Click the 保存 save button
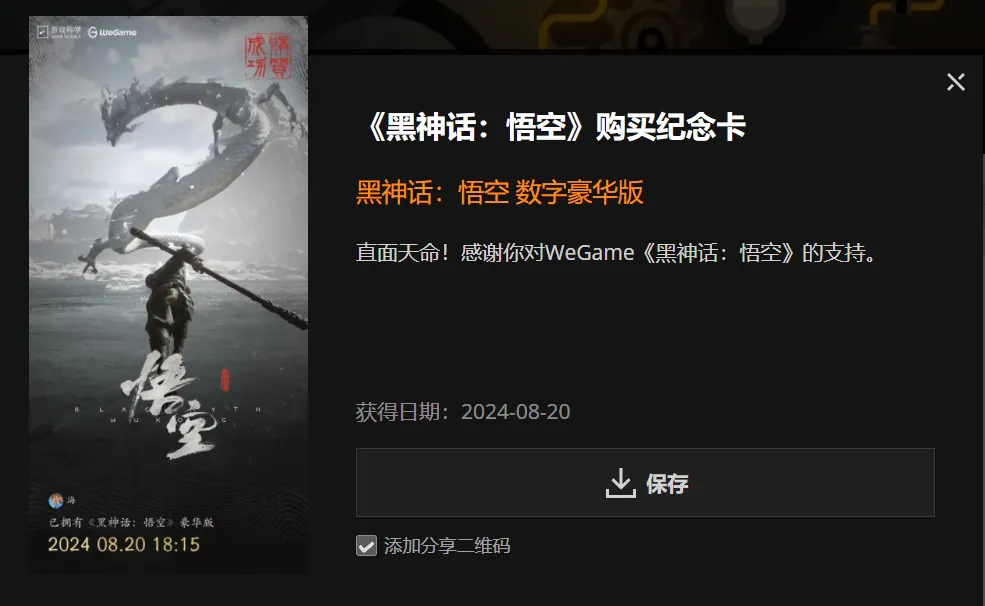This screenshot has height=606, width=985. (x=645, y=482)
